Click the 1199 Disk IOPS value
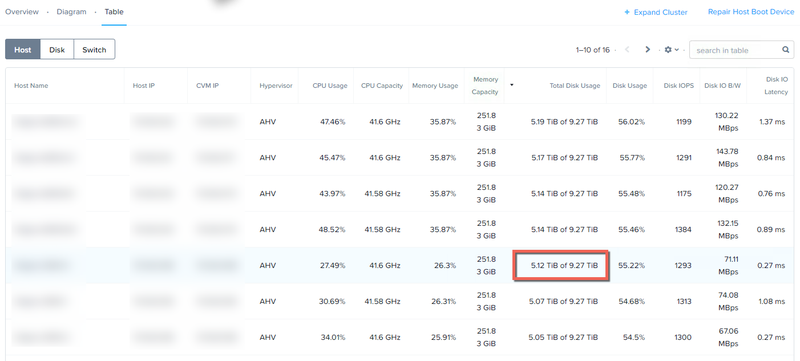800x361 pixels. click(683, 122)
